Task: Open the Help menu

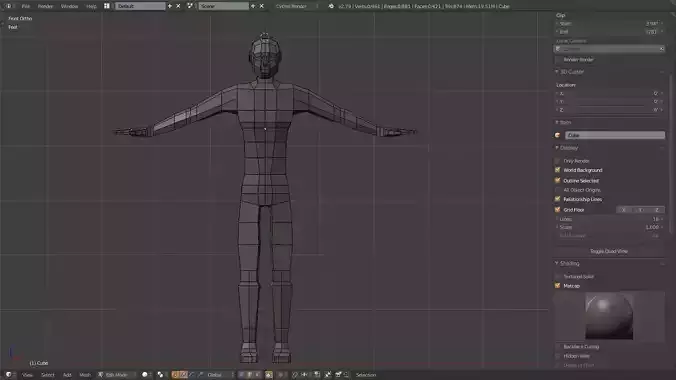Action: [91, 6]
